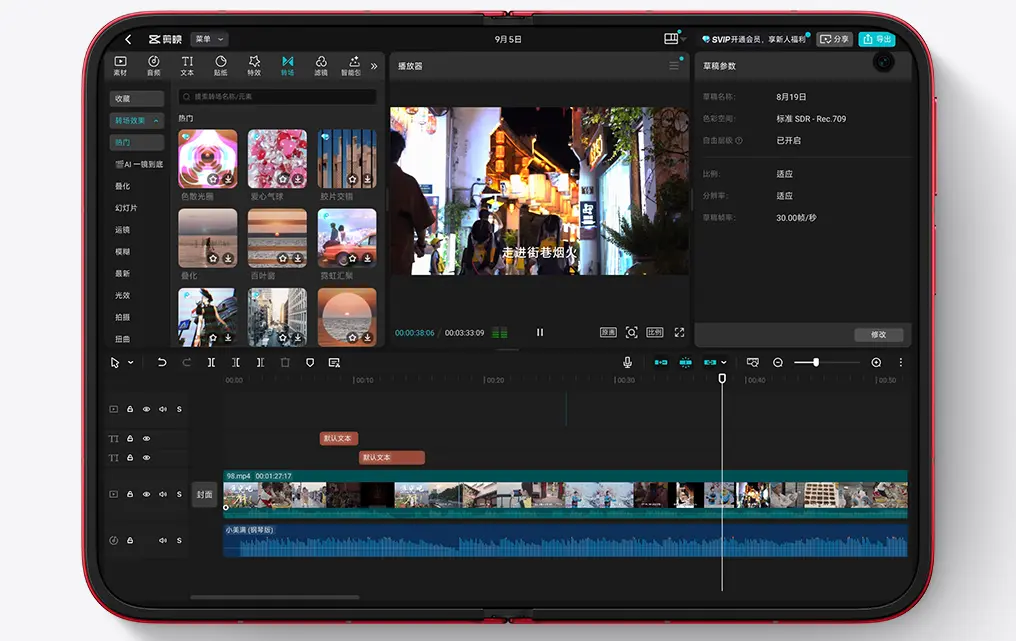Open the 菜单 dropdown menu

(209, 39)
